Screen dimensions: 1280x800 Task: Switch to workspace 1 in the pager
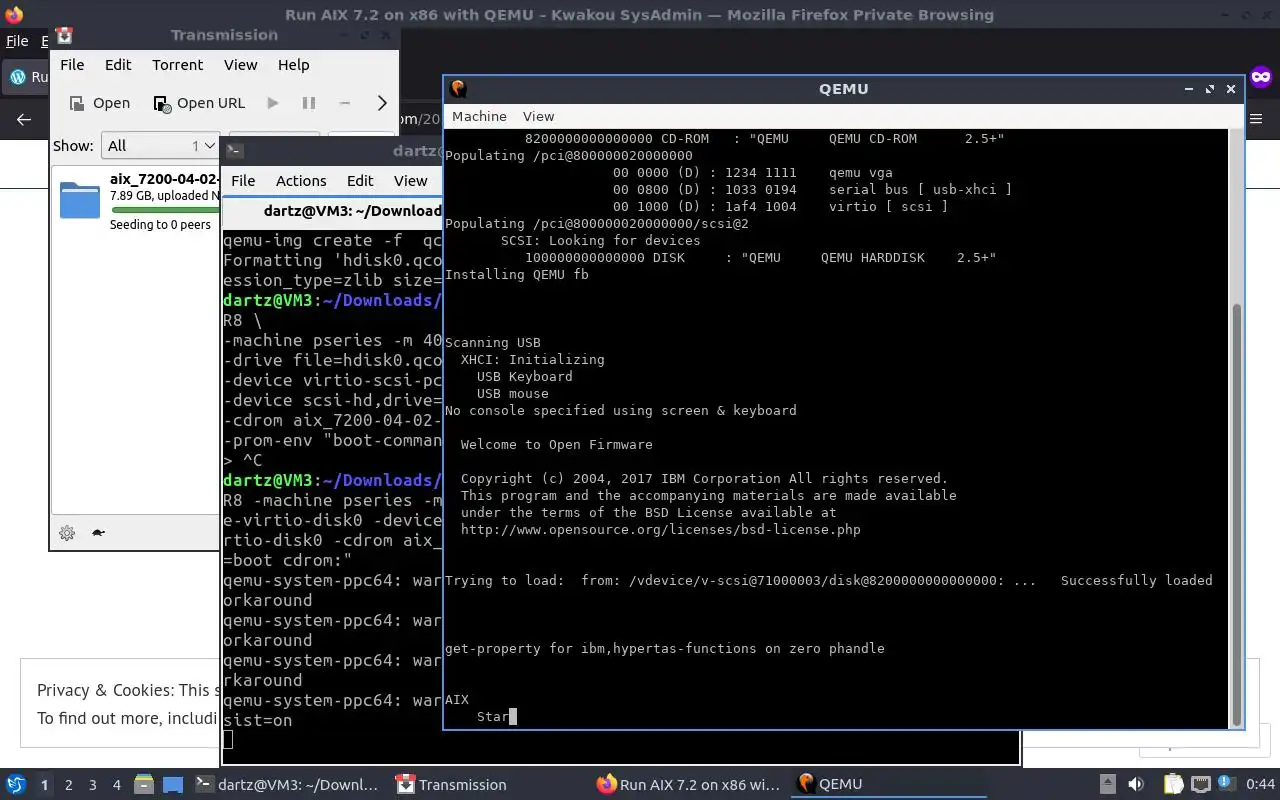tap(44, 785)
